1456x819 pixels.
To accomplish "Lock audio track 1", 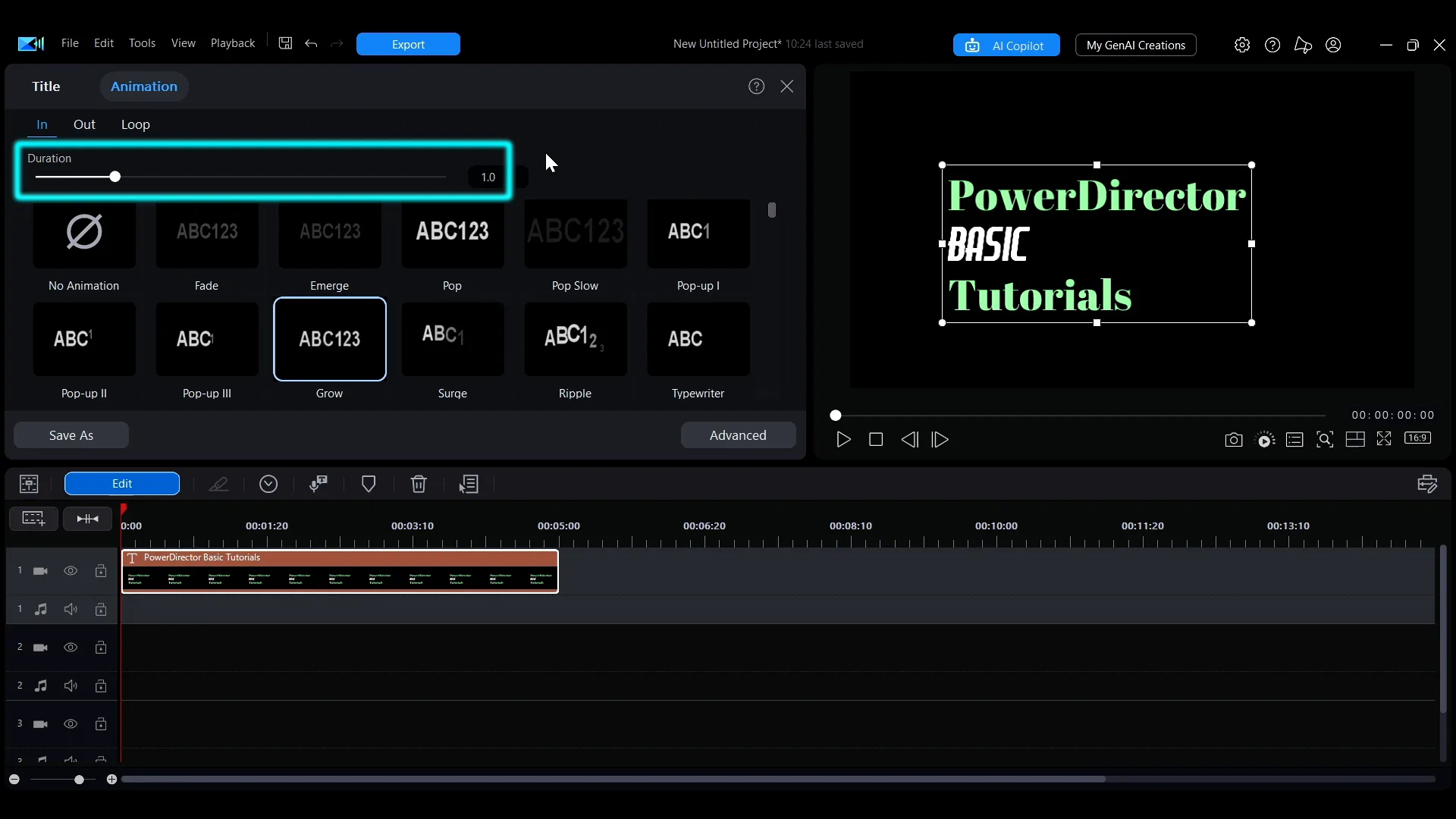I will (x=101, y=609).
